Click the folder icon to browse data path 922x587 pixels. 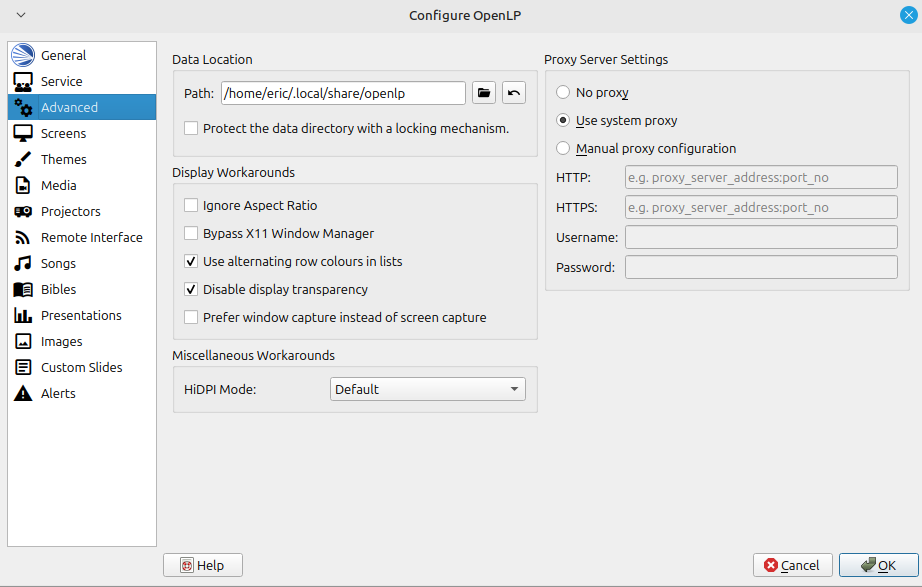[484, 93]
